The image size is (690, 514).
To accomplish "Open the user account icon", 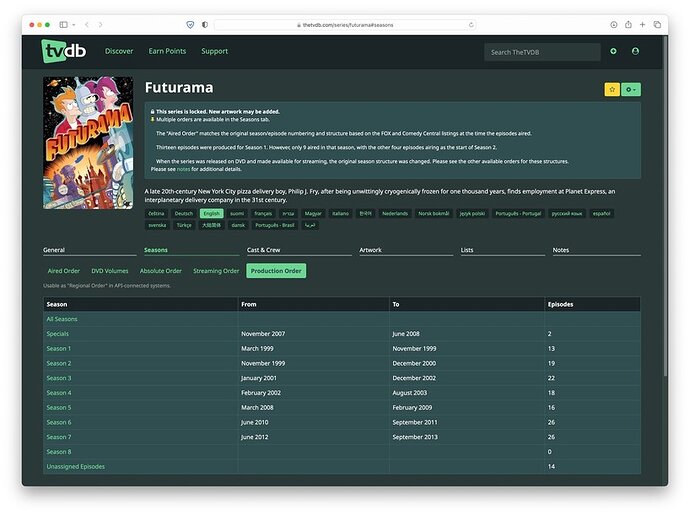I will click(635, 51).
